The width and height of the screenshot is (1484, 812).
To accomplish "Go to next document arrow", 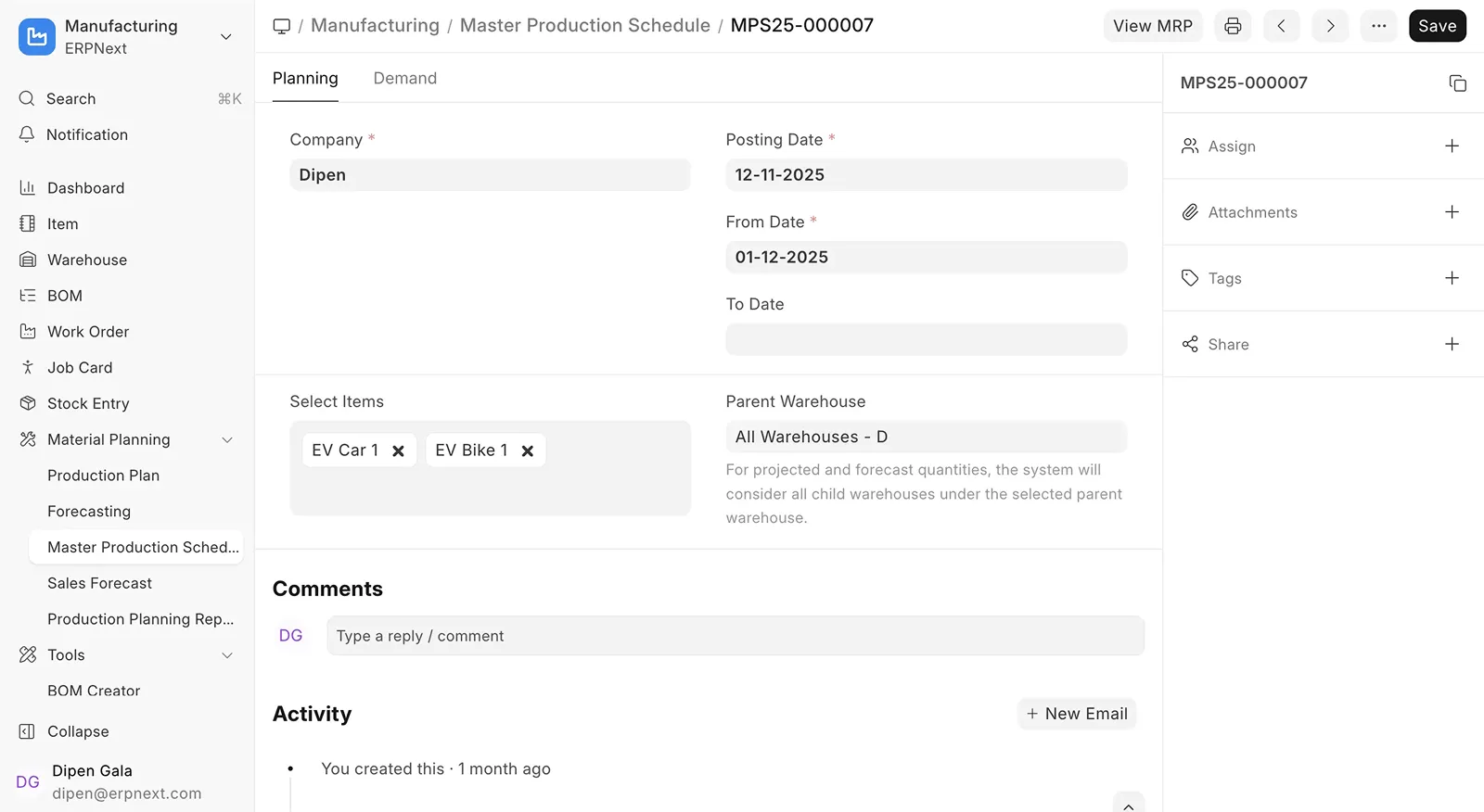I will [x=1330, y=26].
